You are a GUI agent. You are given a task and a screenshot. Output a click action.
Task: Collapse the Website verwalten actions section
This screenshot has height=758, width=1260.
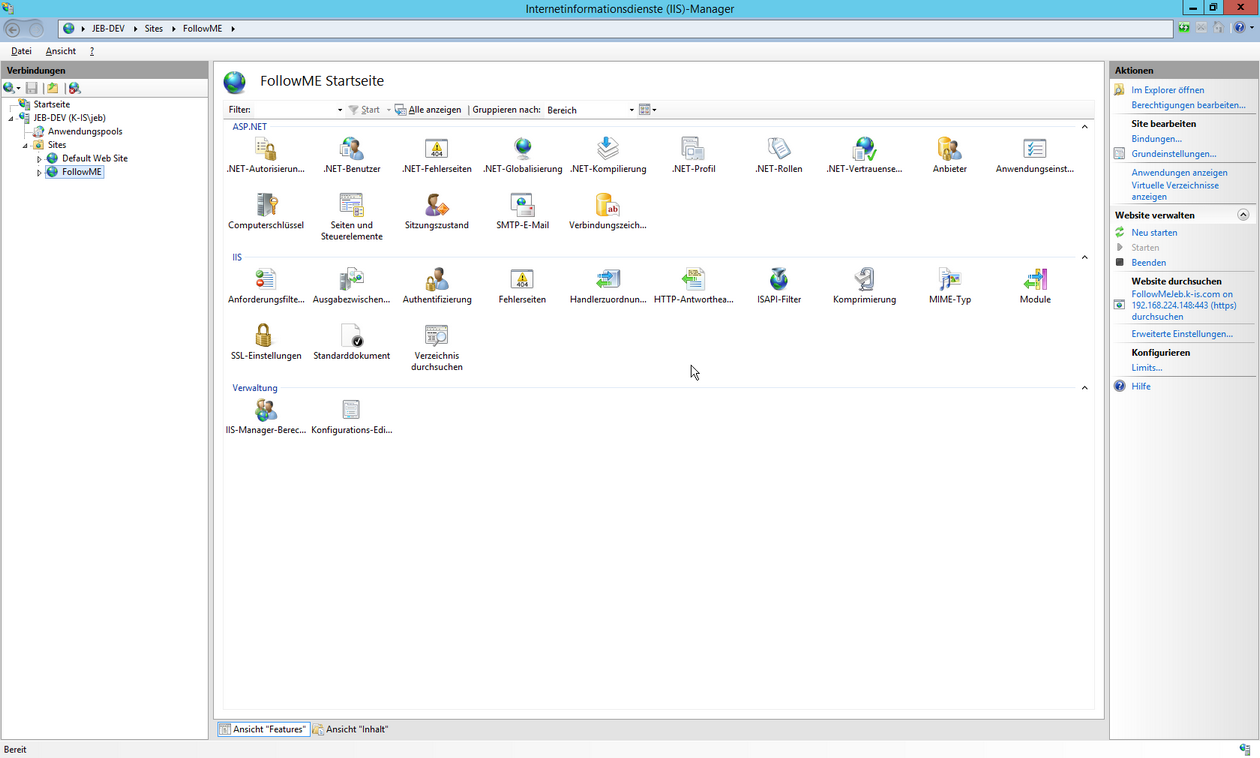[x=1243, y=215]
